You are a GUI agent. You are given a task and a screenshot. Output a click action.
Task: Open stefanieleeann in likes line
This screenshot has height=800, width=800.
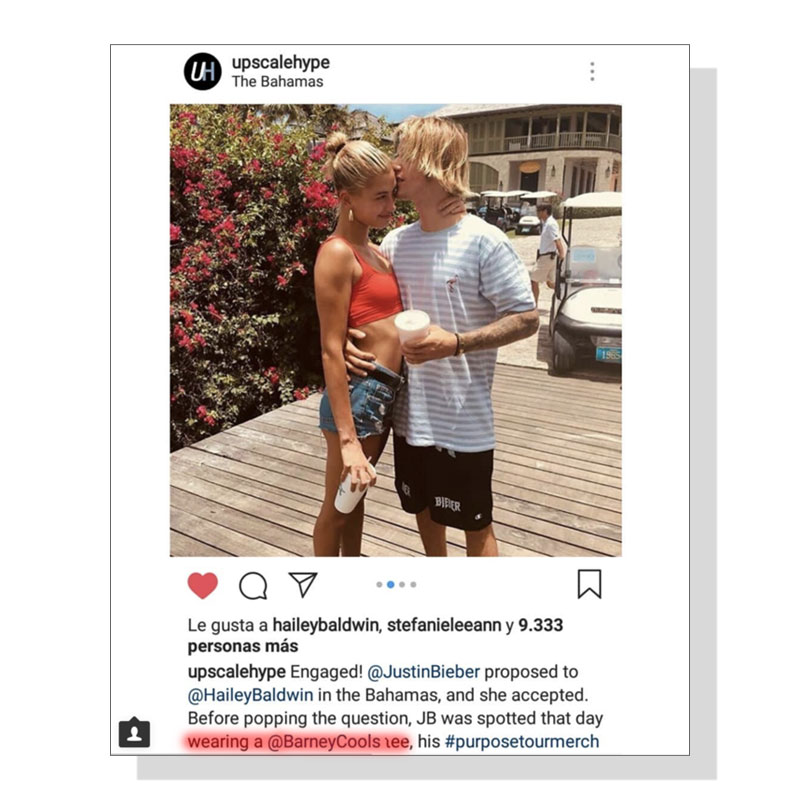(x=444, y=625)
